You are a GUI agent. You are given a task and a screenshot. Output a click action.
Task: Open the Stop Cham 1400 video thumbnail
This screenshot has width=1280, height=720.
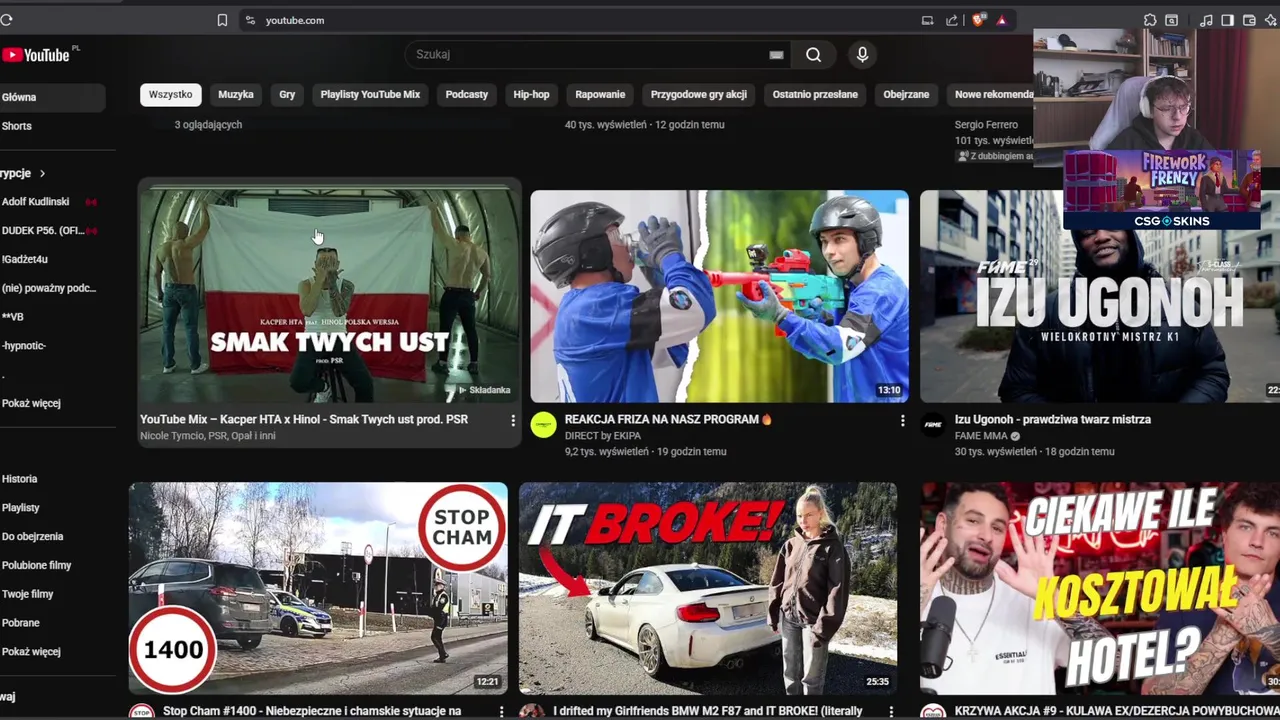[318, 588]
